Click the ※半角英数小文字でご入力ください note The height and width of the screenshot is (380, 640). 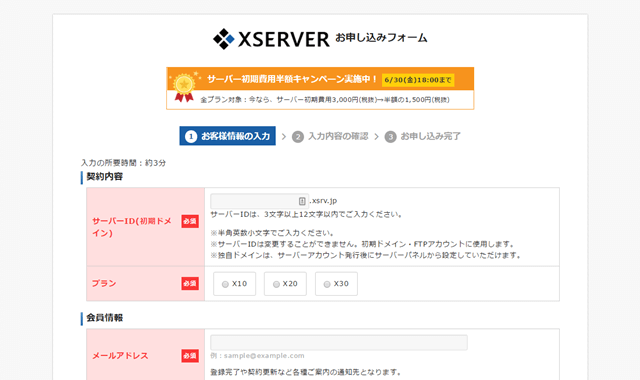click(272, 233)
